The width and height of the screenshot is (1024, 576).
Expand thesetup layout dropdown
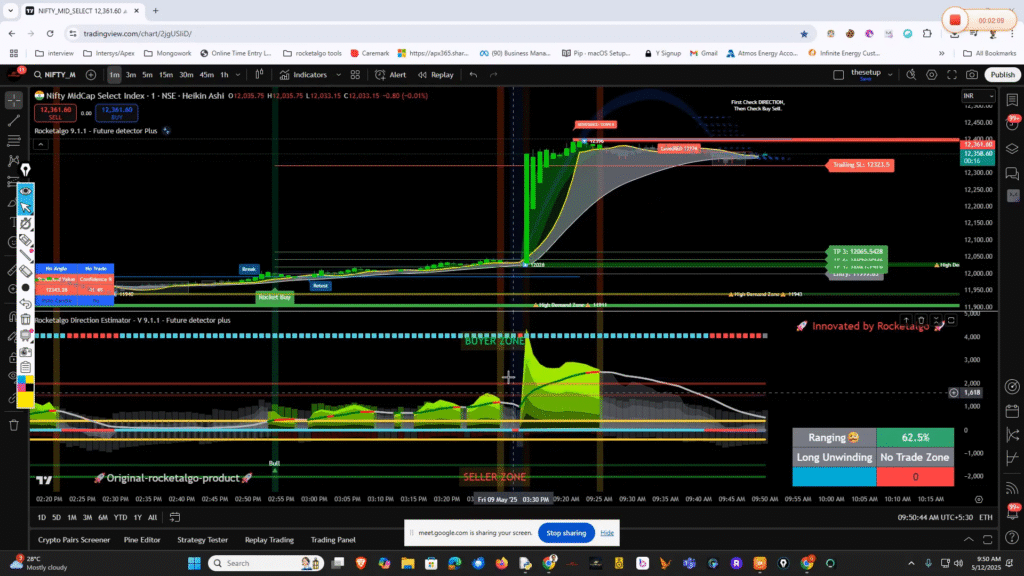(x=889, y=75)
